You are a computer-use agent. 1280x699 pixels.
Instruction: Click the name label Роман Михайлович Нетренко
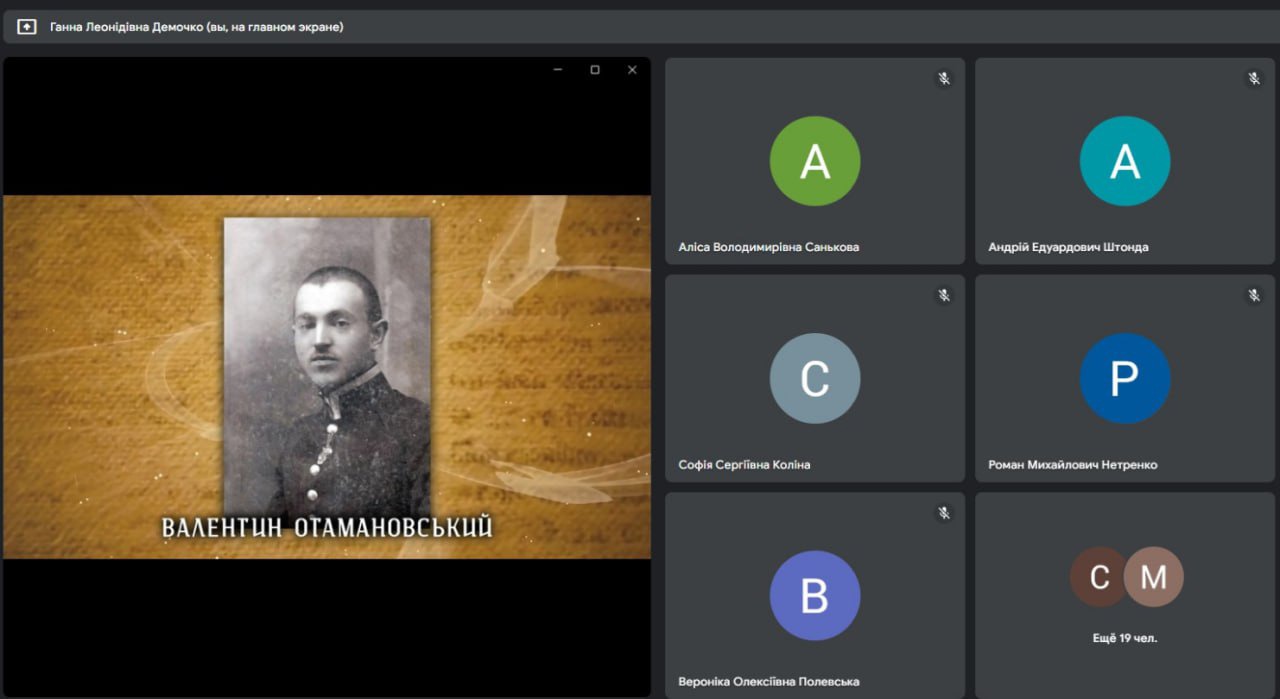click(x=1072, y=465)
